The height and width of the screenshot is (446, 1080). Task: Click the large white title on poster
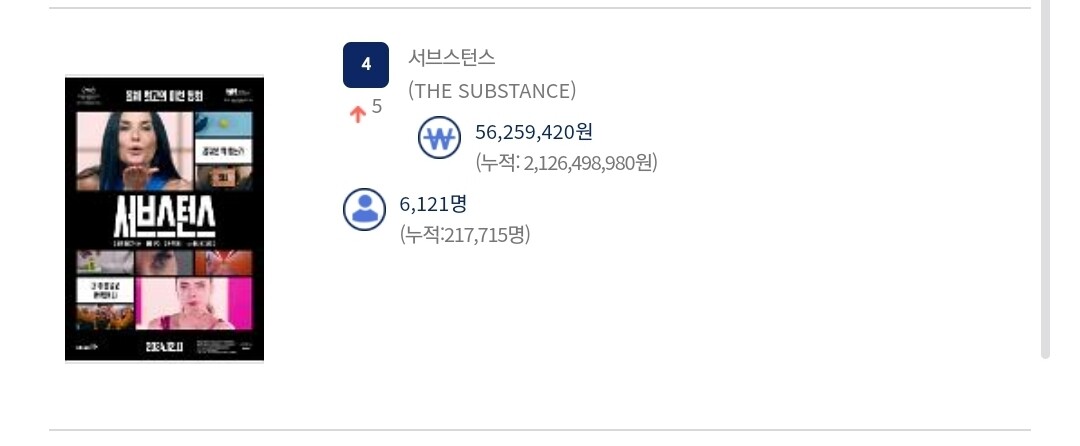click(x=164, y=219)
